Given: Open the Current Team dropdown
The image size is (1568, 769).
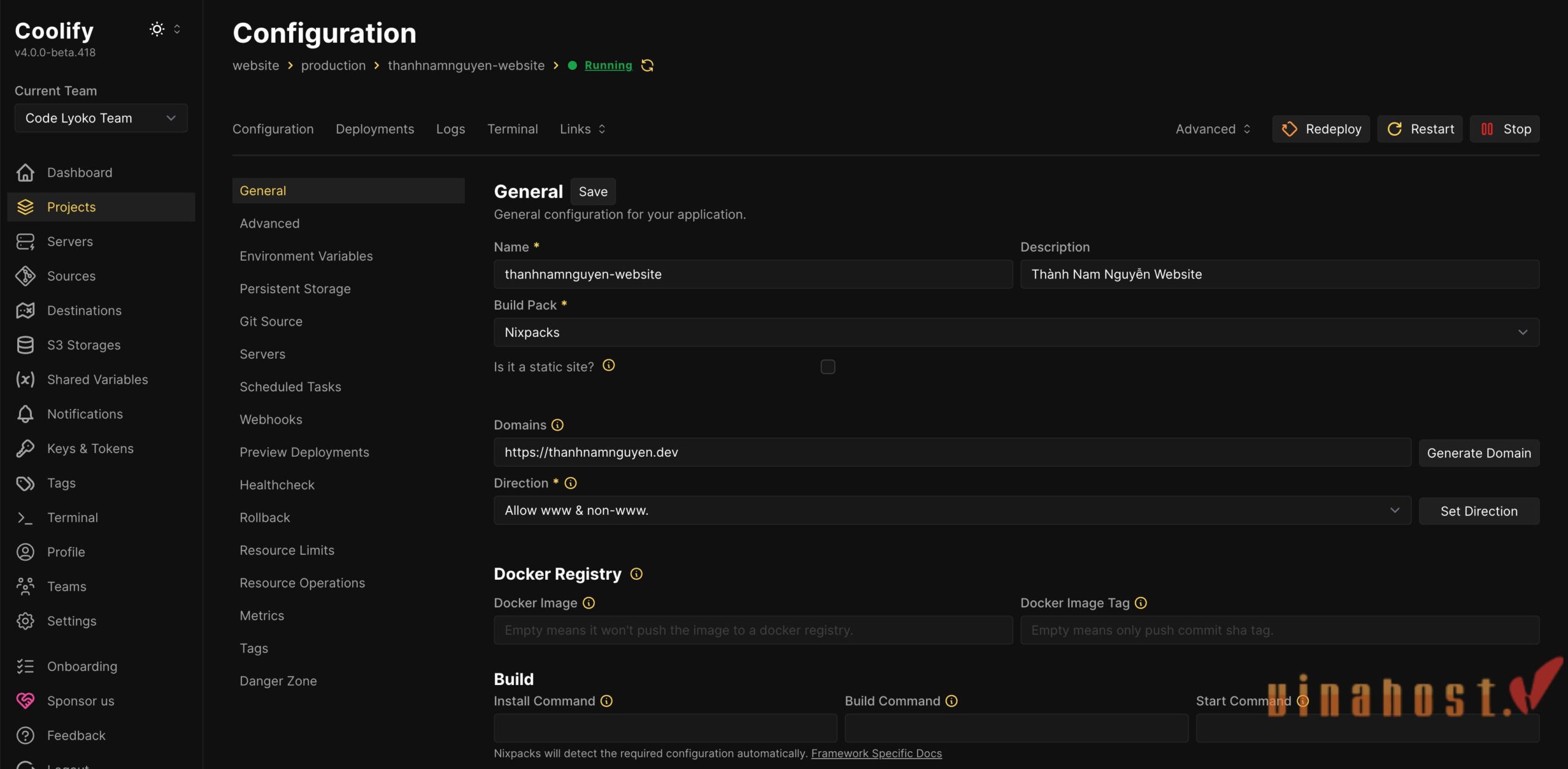Looking at the screenshot, I should (101, 118).
